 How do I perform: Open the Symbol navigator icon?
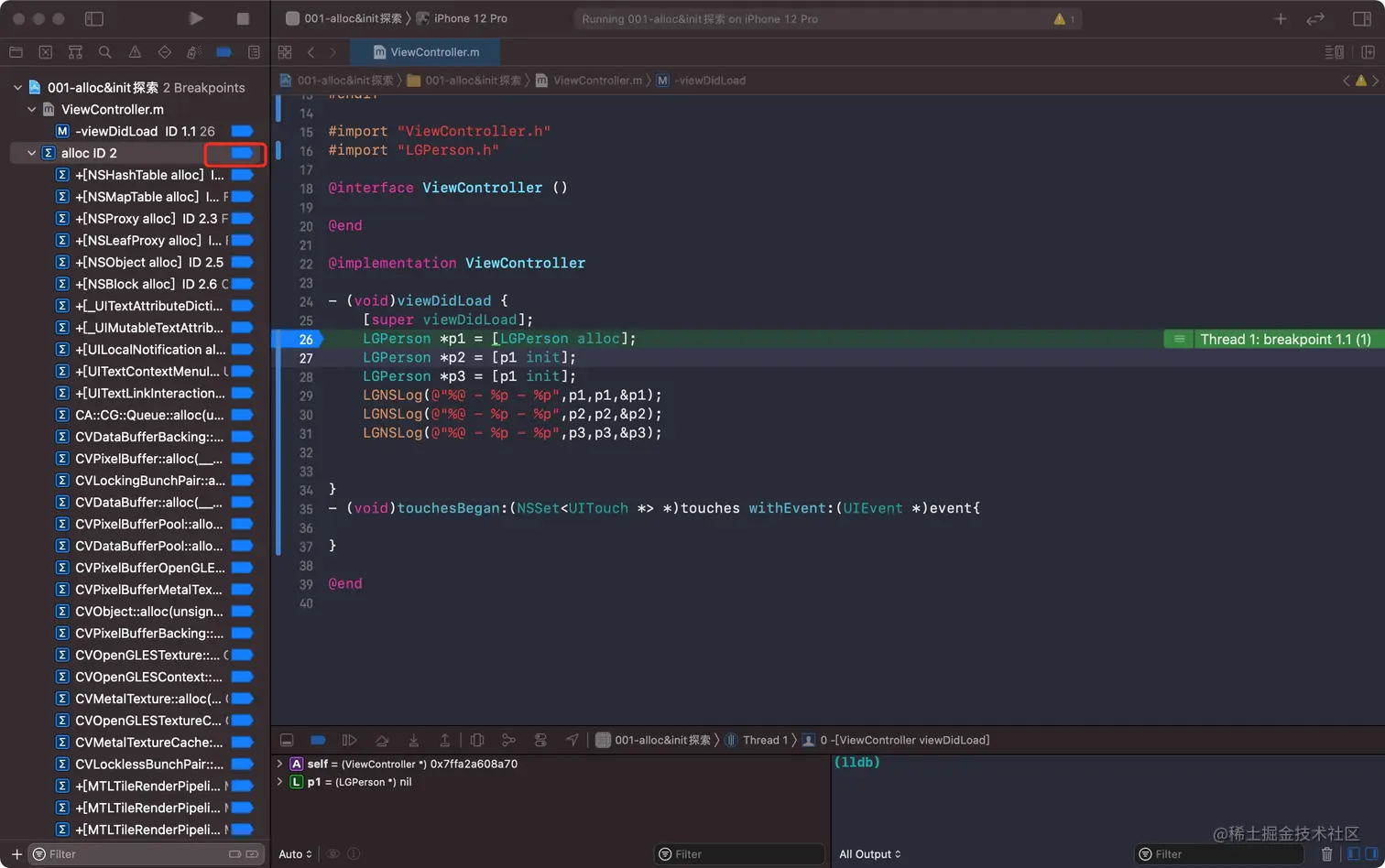point(75,52)
